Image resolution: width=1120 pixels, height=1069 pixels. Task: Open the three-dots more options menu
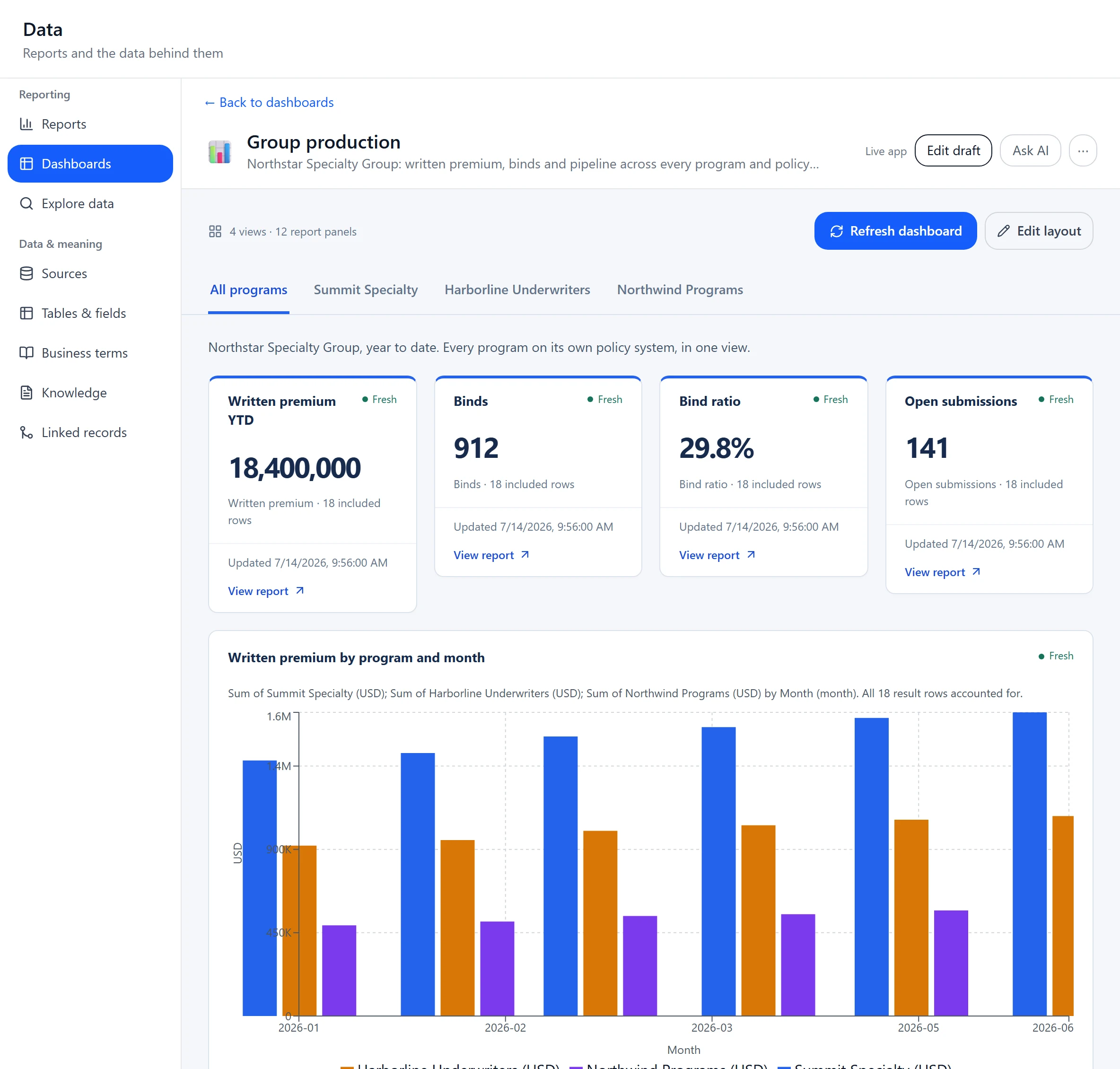(x=1083, y=151)
